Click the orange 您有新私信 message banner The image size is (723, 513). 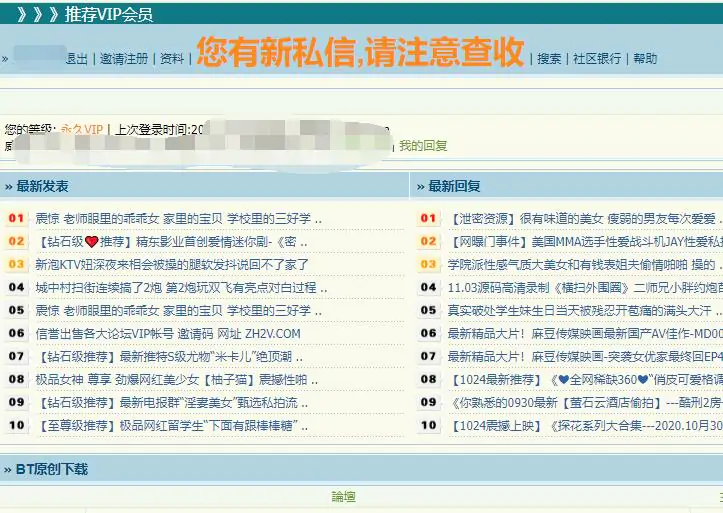[360, 52]
